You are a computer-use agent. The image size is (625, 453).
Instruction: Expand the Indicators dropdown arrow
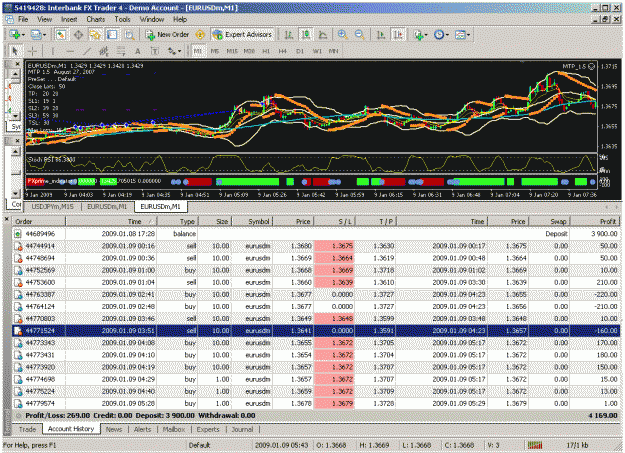pyautogui.click(x=426, y=35)
